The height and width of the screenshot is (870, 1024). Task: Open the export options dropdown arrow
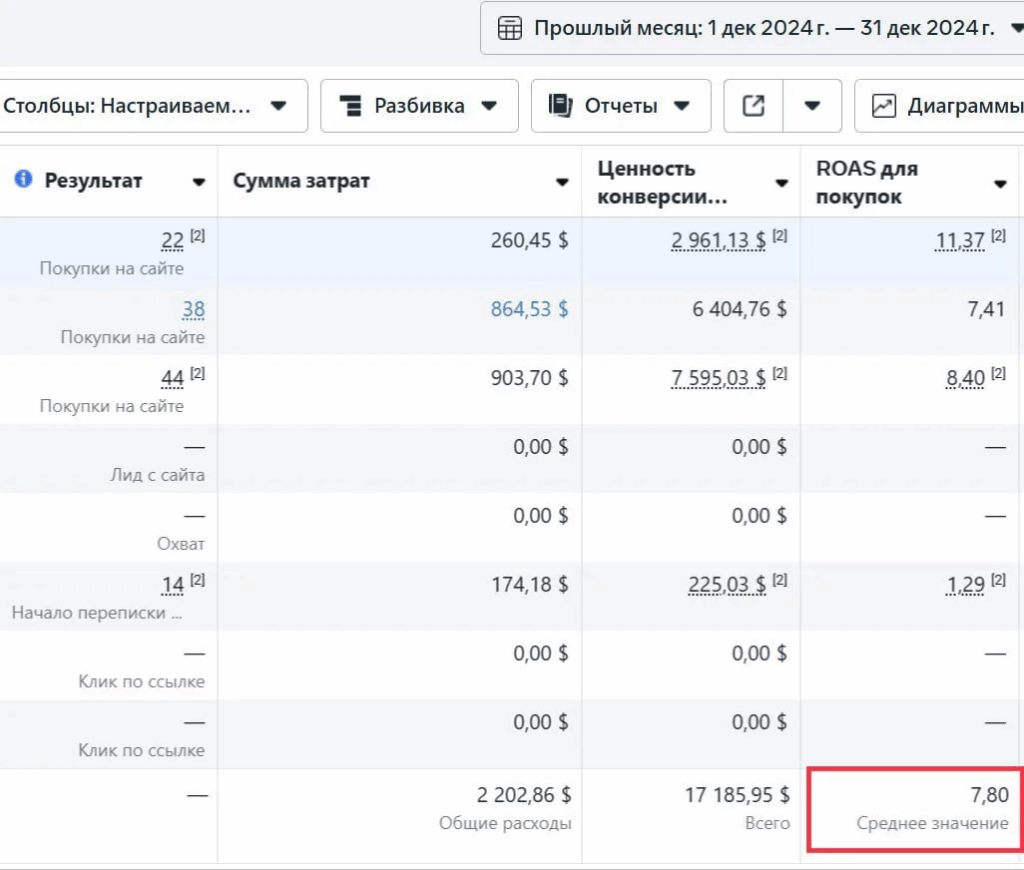pos(812,106)
